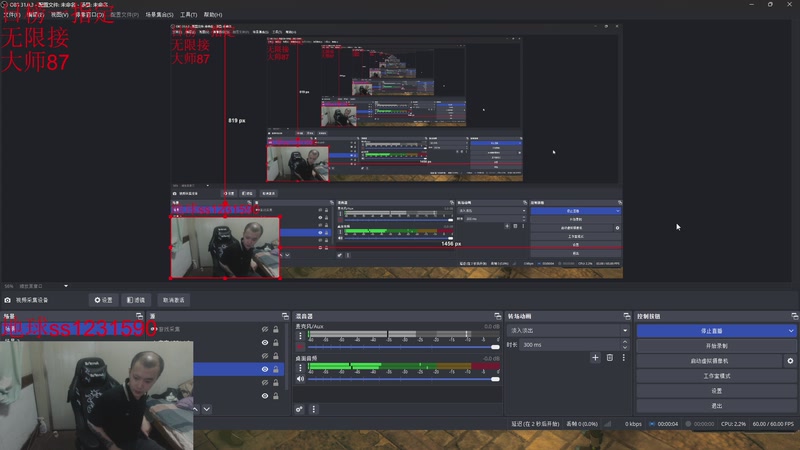Hide the second source row eye icon
The image size is (800, 450).
click(265, 343)
